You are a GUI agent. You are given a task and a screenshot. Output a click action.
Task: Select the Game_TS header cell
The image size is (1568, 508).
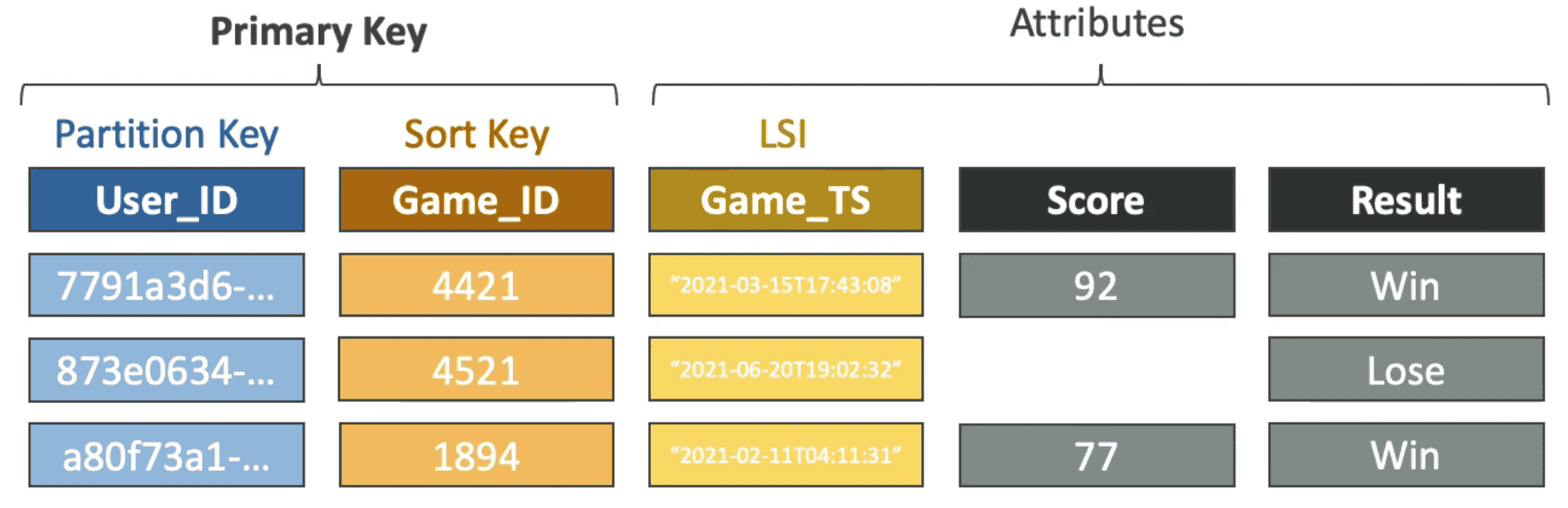click(x=786, y=200)
